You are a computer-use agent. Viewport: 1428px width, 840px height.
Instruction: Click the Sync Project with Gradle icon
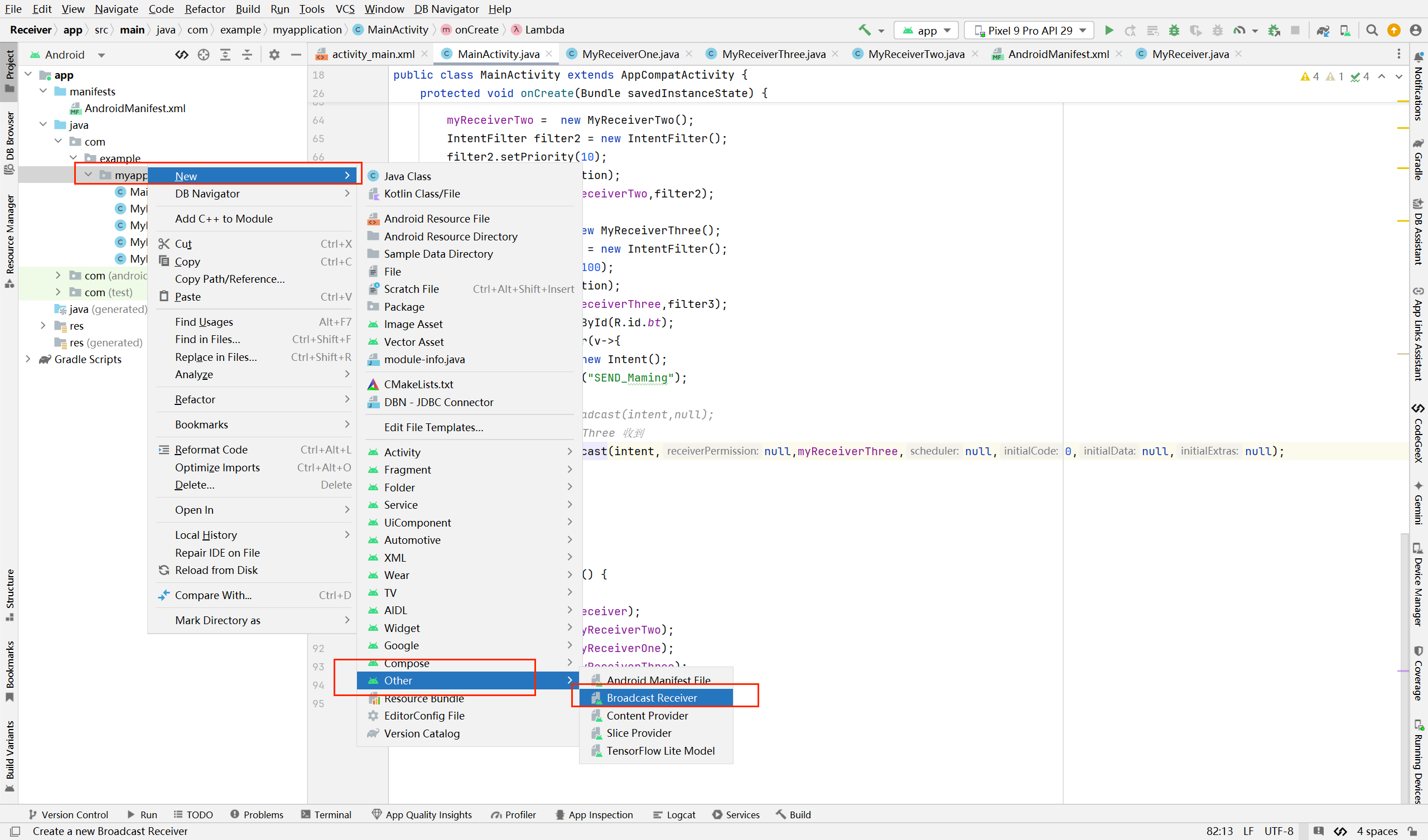[x=1323, y=30]
